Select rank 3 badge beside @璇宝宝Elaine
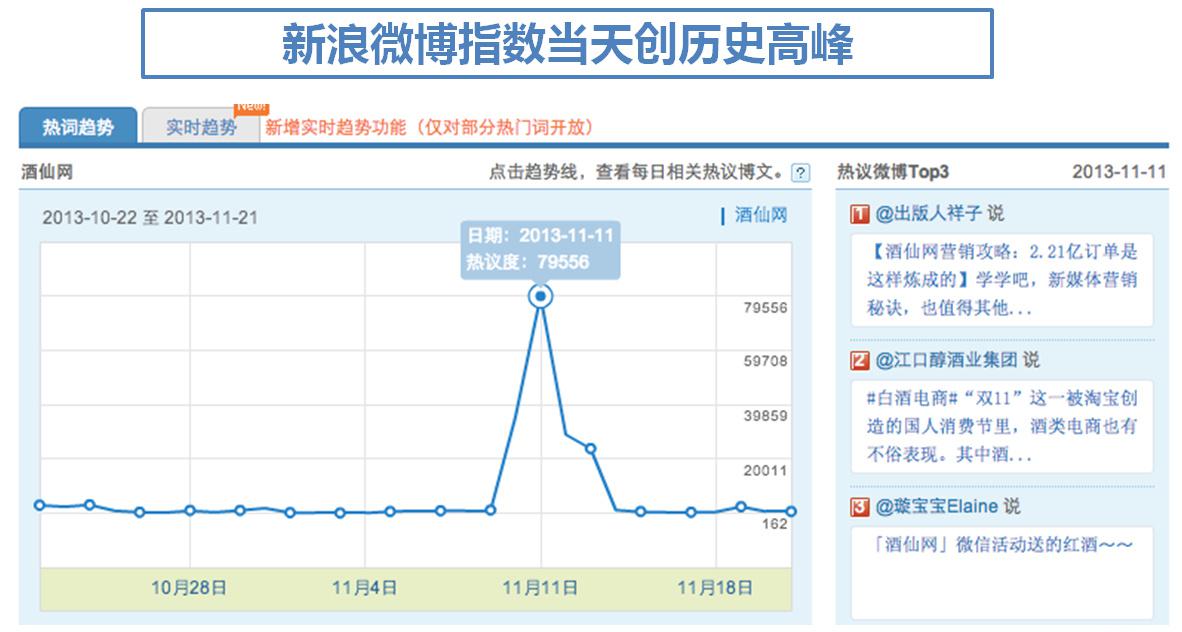Image resolution: width=1182 pixels, height=632 pixels. [x=860, y=507]
